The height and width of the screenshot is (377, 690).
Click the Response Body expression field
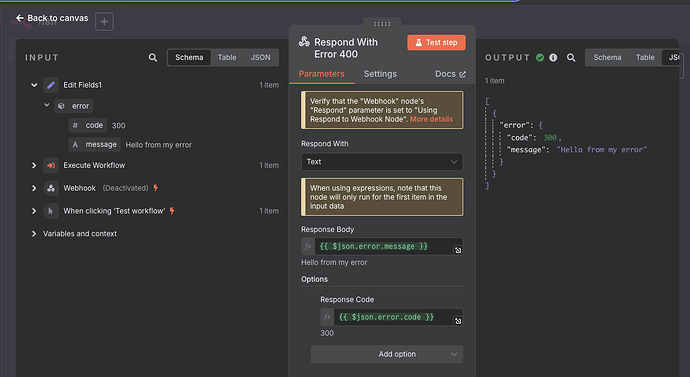point(384,246)
